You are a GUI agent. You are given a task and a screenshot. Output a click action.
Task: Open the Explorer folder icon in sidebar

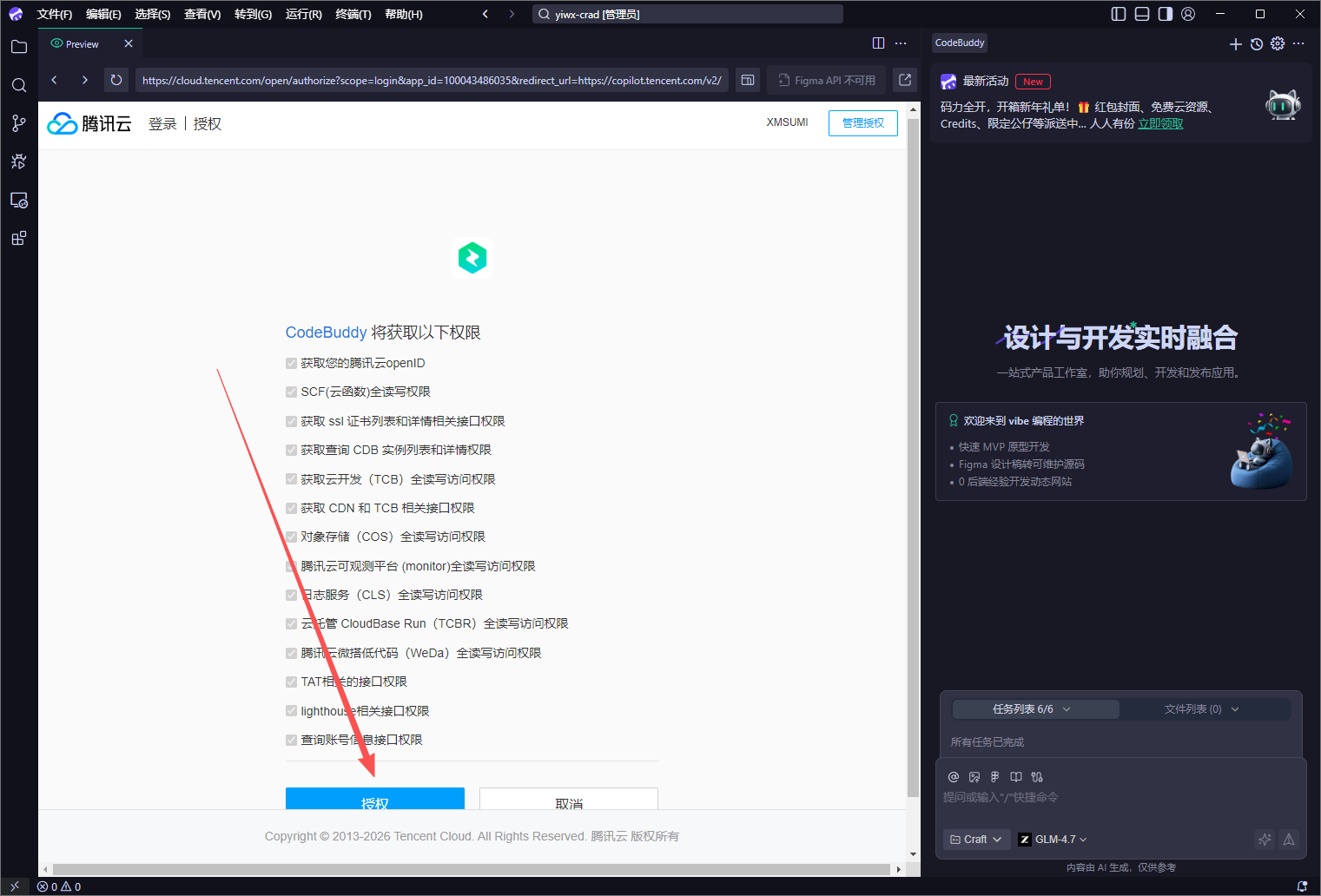tap(19, 47)
